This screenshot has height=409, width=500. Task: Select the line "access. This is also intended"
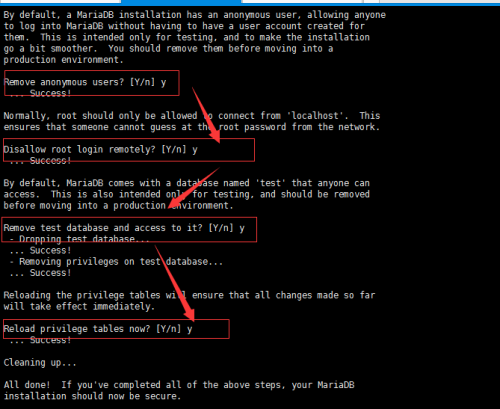tap(187, 194)
